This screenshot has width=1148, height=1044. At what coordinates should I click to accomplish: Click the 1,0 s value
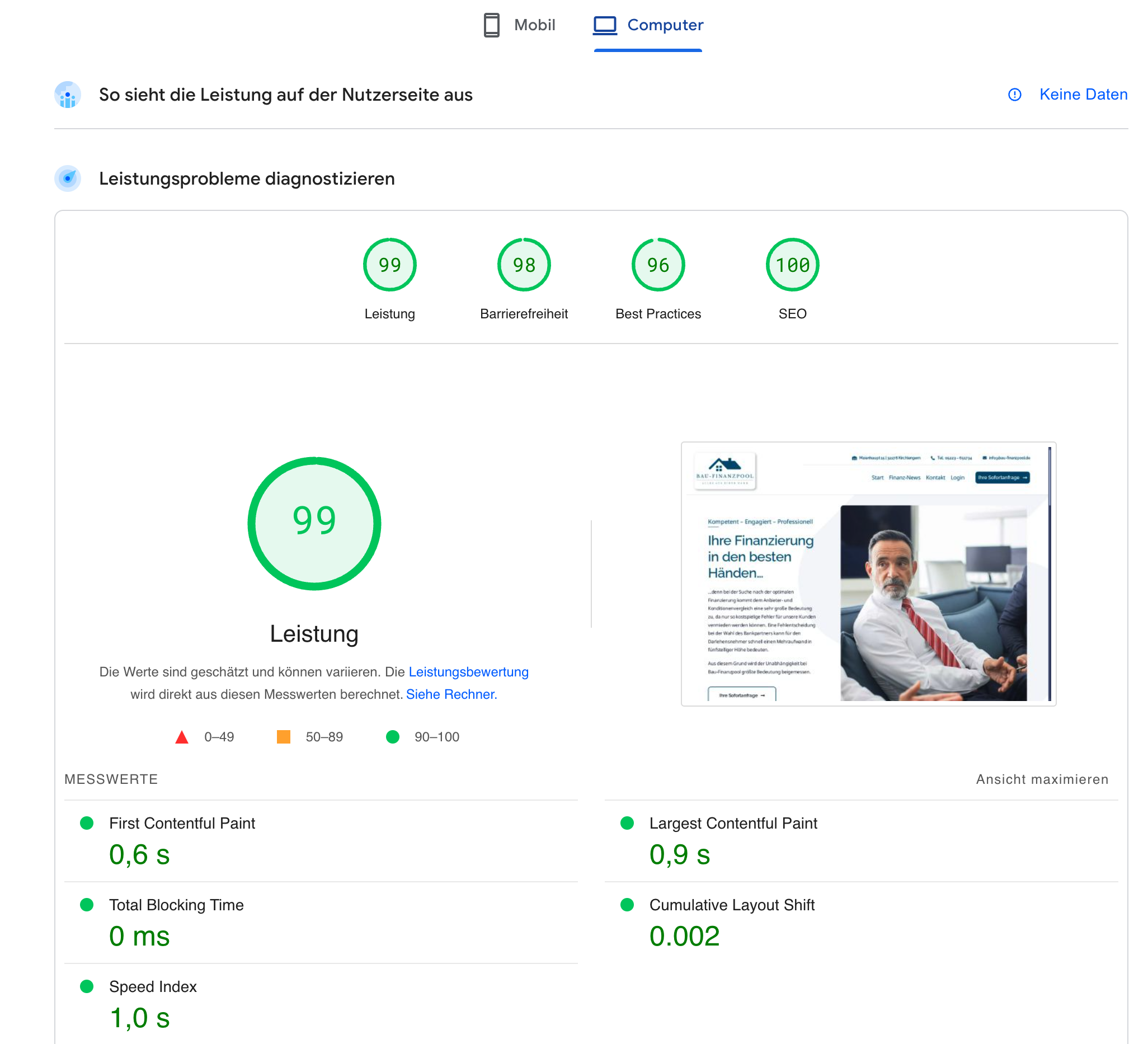point(139,1018)
